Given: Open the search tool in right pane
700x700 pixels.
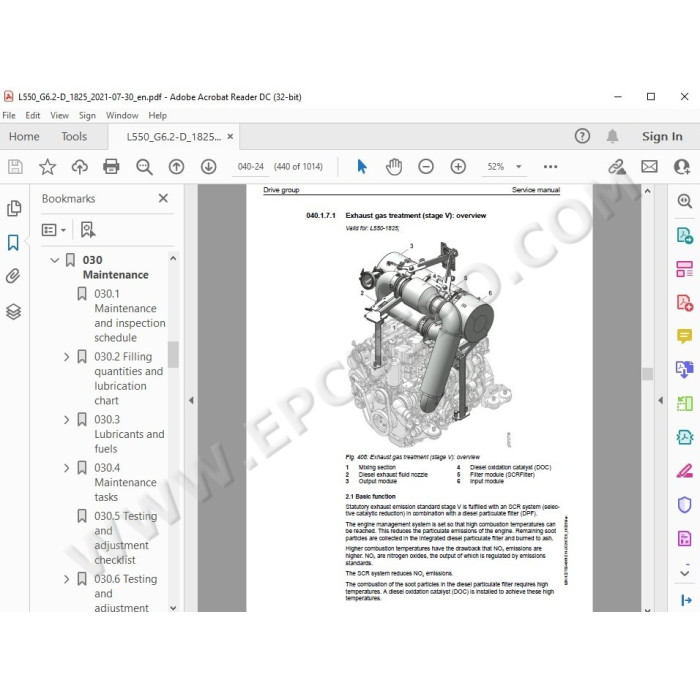Looking at the screenshot, I should 684,201.
